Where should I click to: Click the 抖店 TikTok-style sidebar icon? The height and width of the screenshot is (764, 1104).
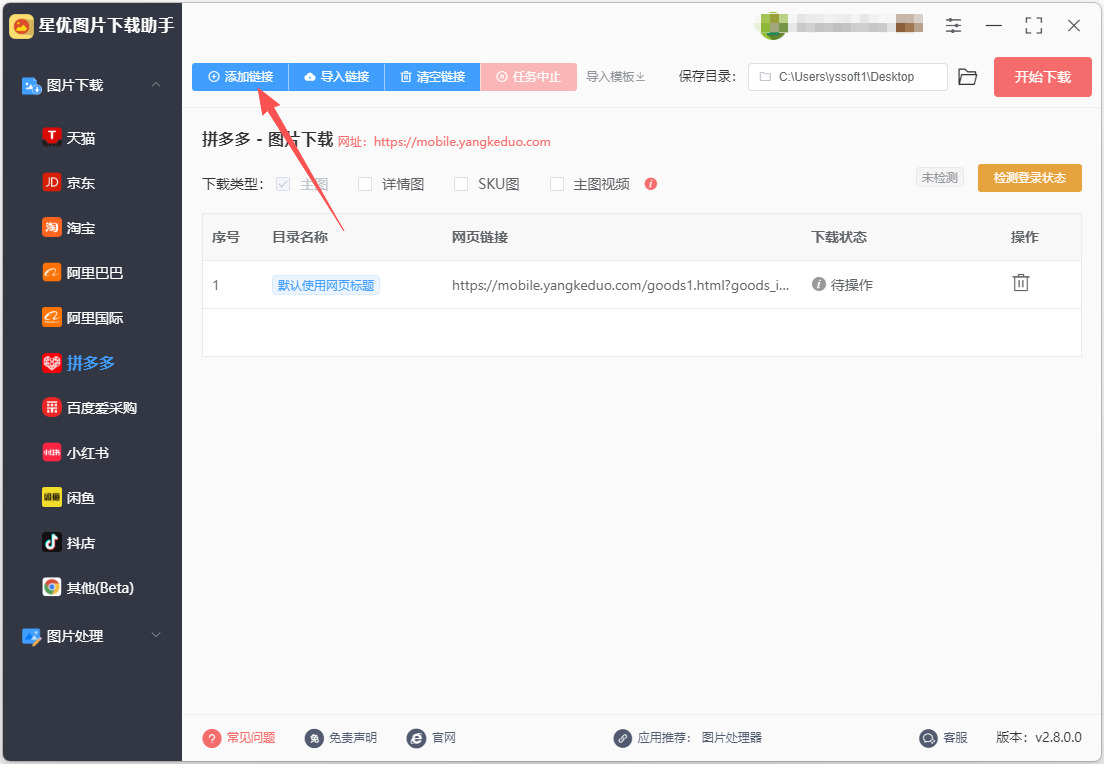pyautogui.click(x=51, y=542)
